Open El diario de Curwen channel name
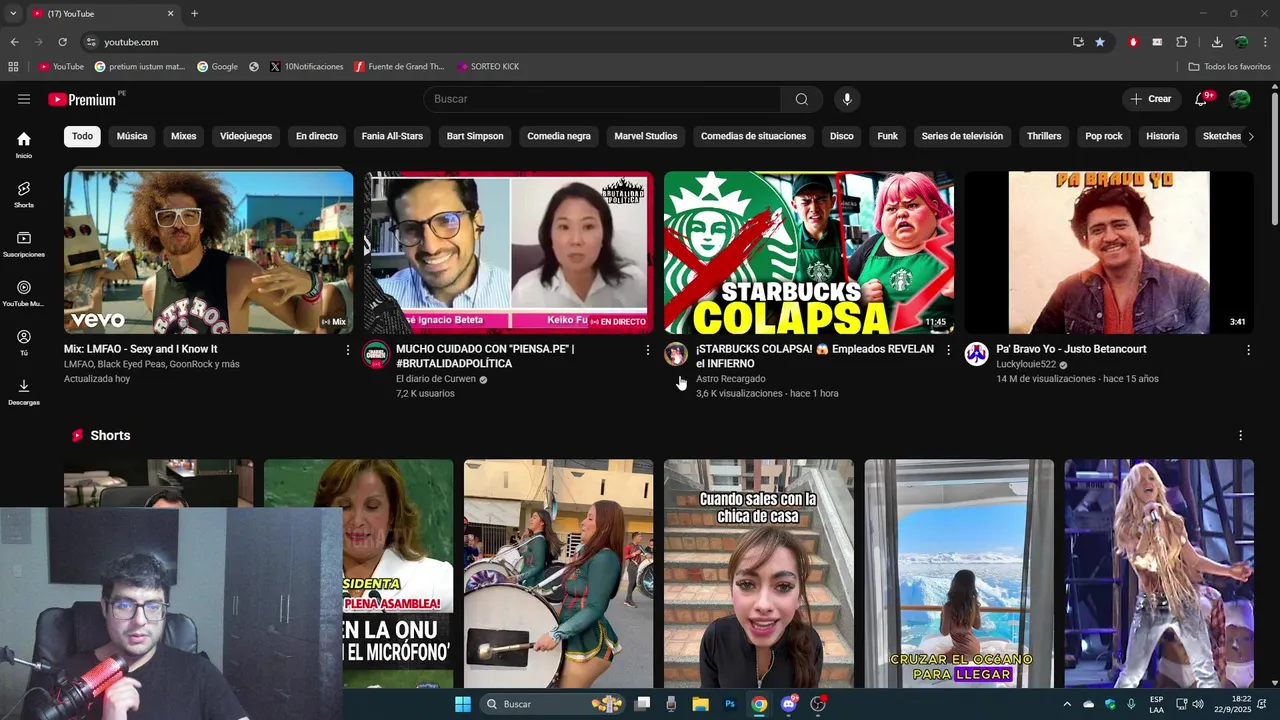 [436, 379]
